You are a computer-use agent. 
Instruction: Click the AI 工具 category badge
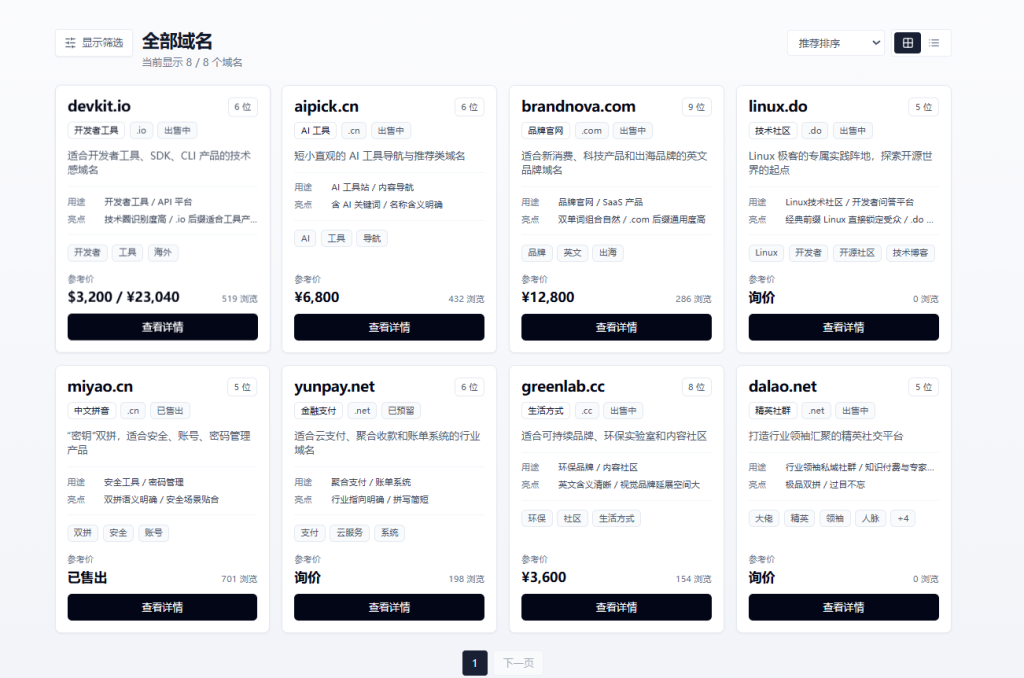[315, 131]
